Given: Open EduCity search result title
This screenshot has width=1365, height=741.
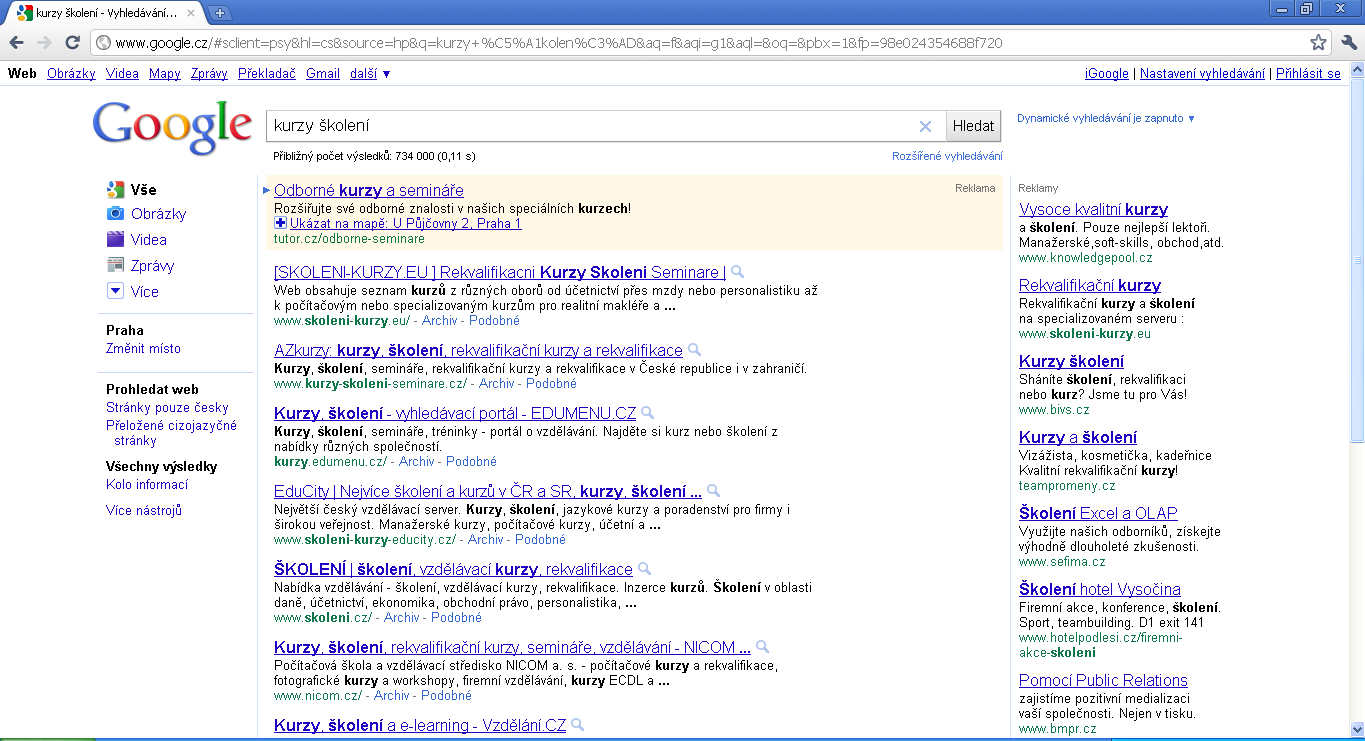Looking at the screenshot, I should pyautogui.click(x=488, y=491).
